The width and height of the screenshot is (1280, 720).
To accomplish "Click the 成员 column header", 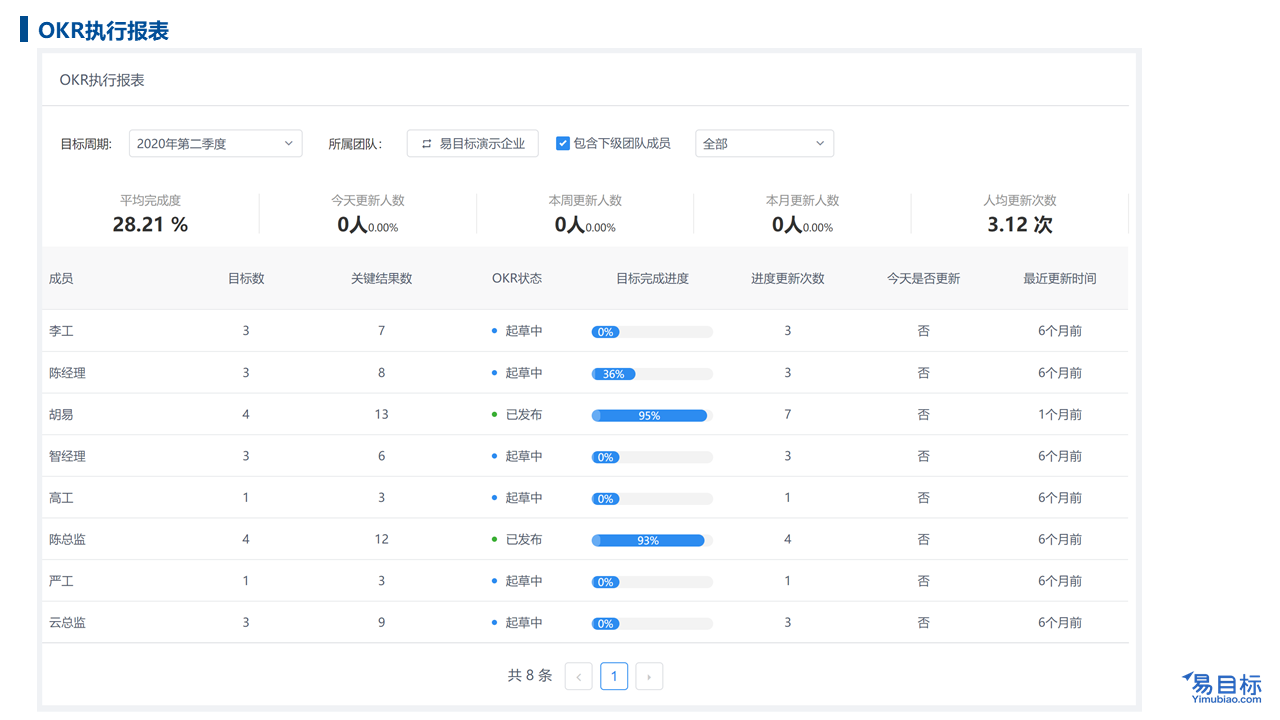I will (61, 278).
